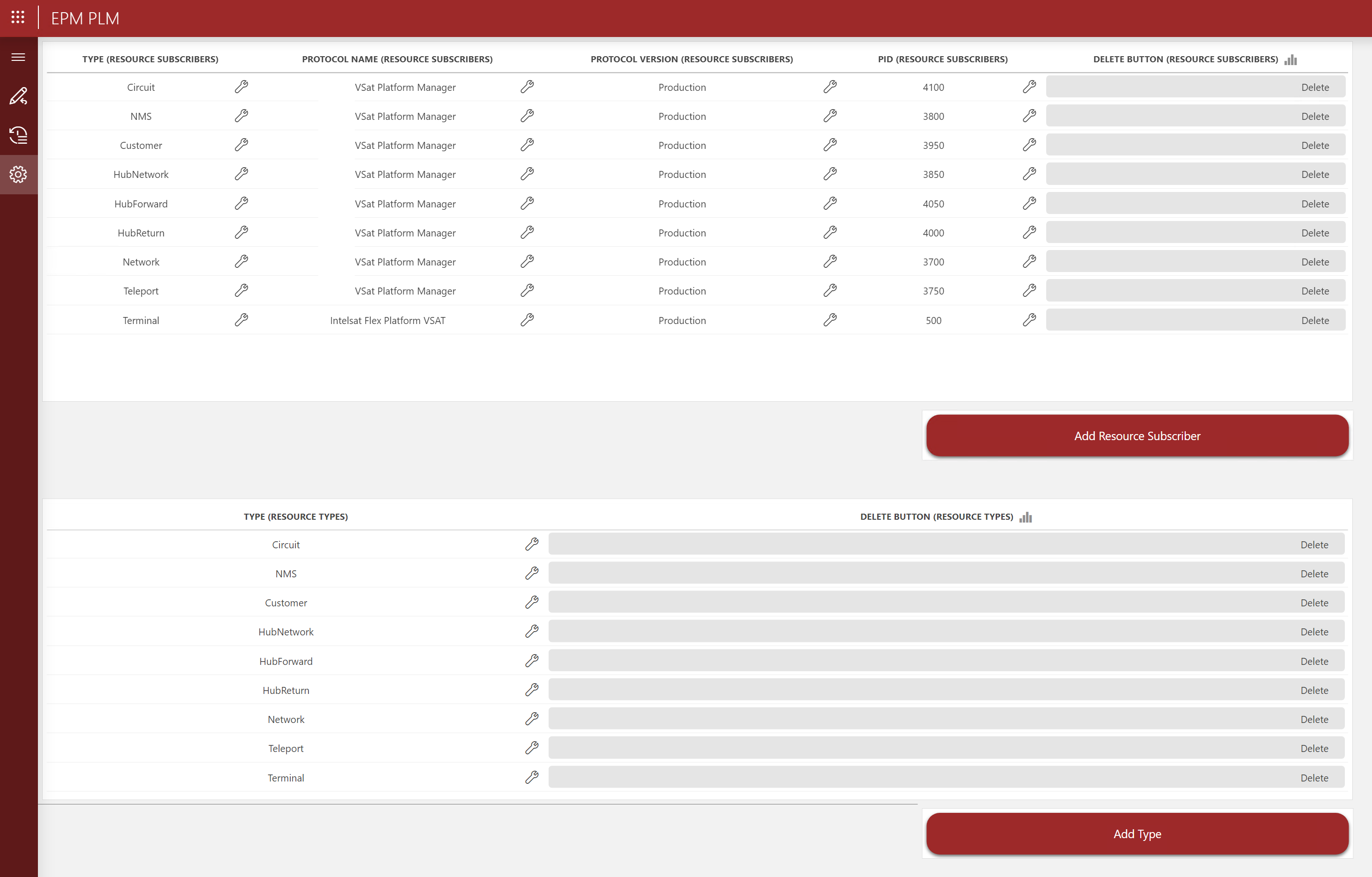This screenshot has width=1372, height=877.
Task: Edit protocol name wrench in HubForward subscriber row
Action: click(527, 203)
